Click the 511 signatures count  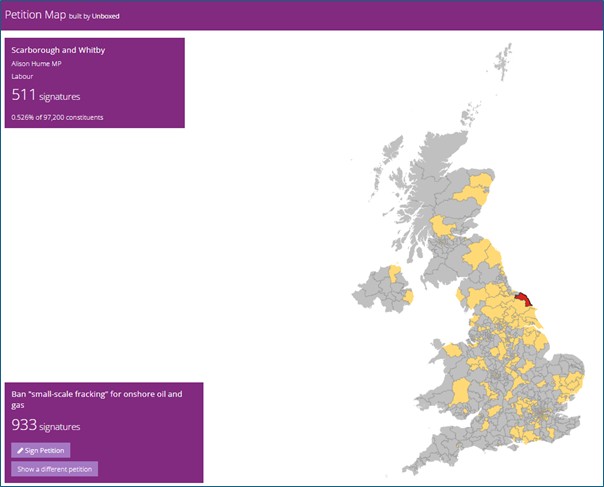[x=45, y=96]
